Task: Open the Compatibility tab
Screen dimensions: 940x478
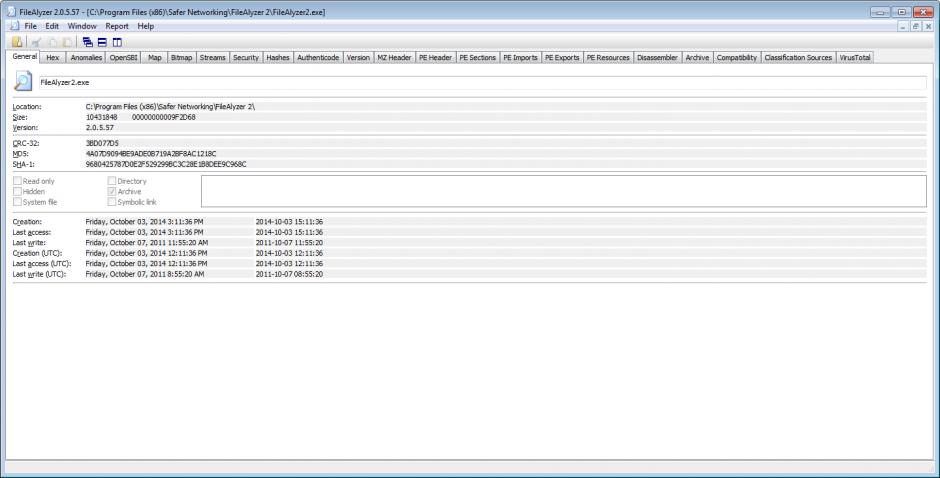Action: coord(737,58)
